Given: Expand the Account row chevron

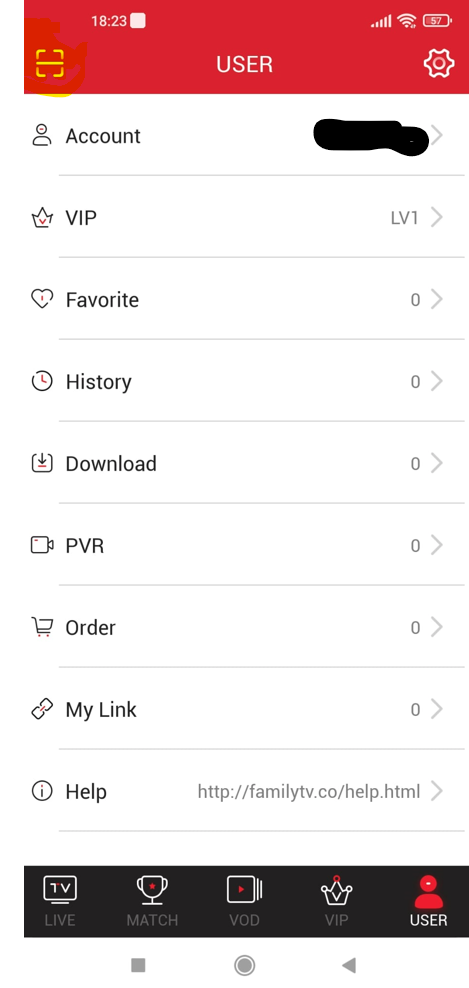Looking at the screenshot, I should 437,135.
